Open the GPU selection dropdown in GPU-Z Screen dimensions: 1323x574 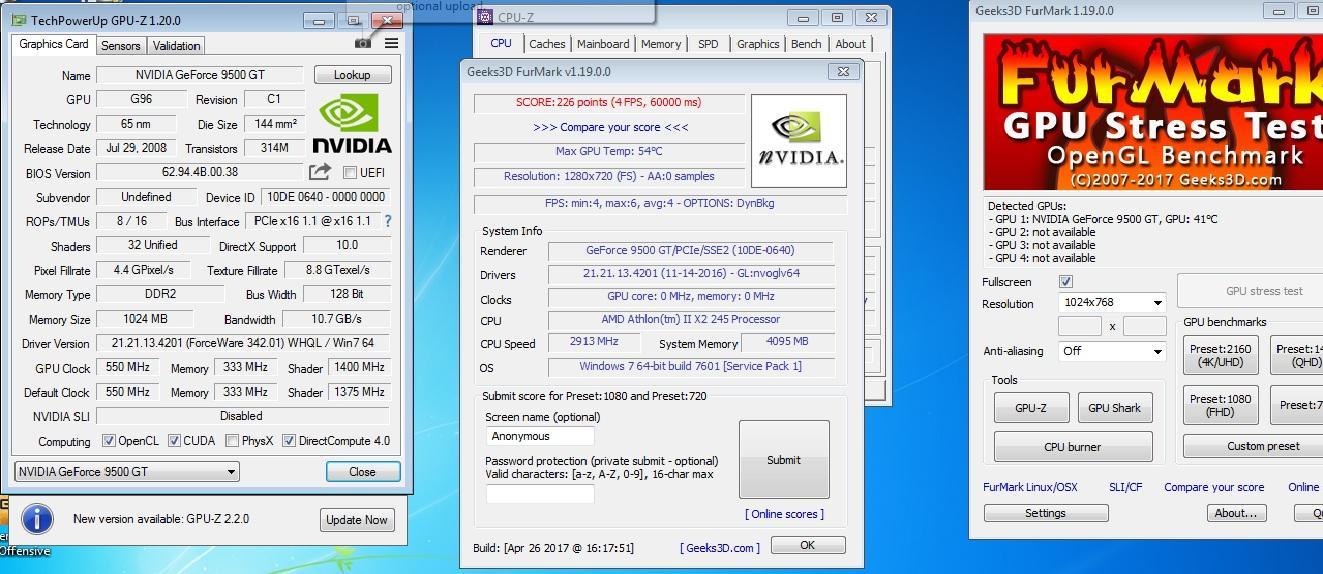tap(127, 472)
